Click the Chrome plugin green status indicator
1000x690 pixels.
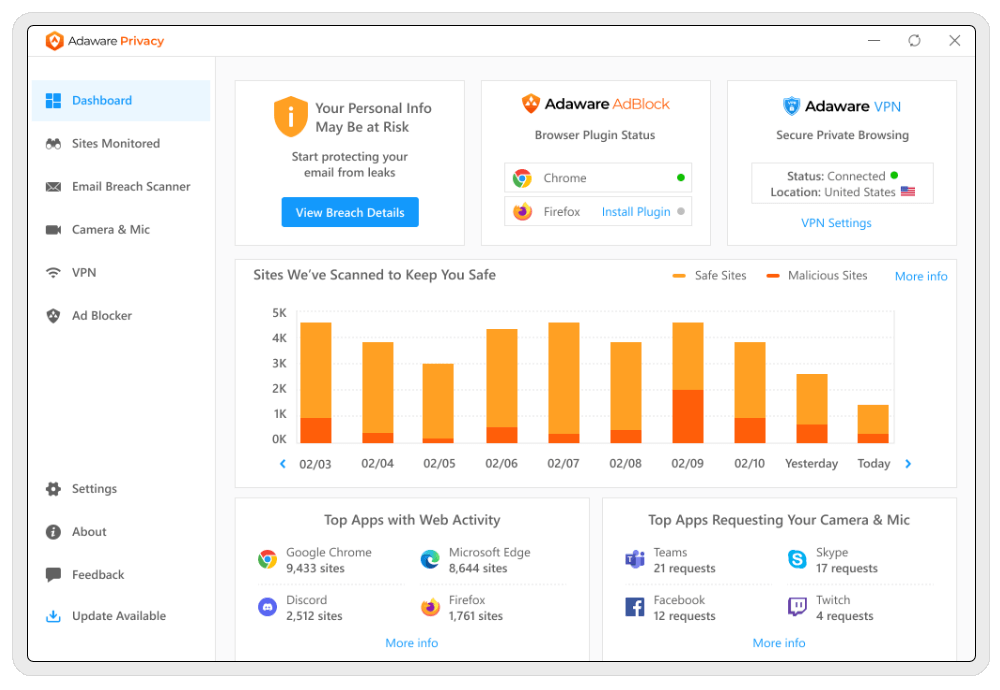pyautogui.click(x=681, y=178)
